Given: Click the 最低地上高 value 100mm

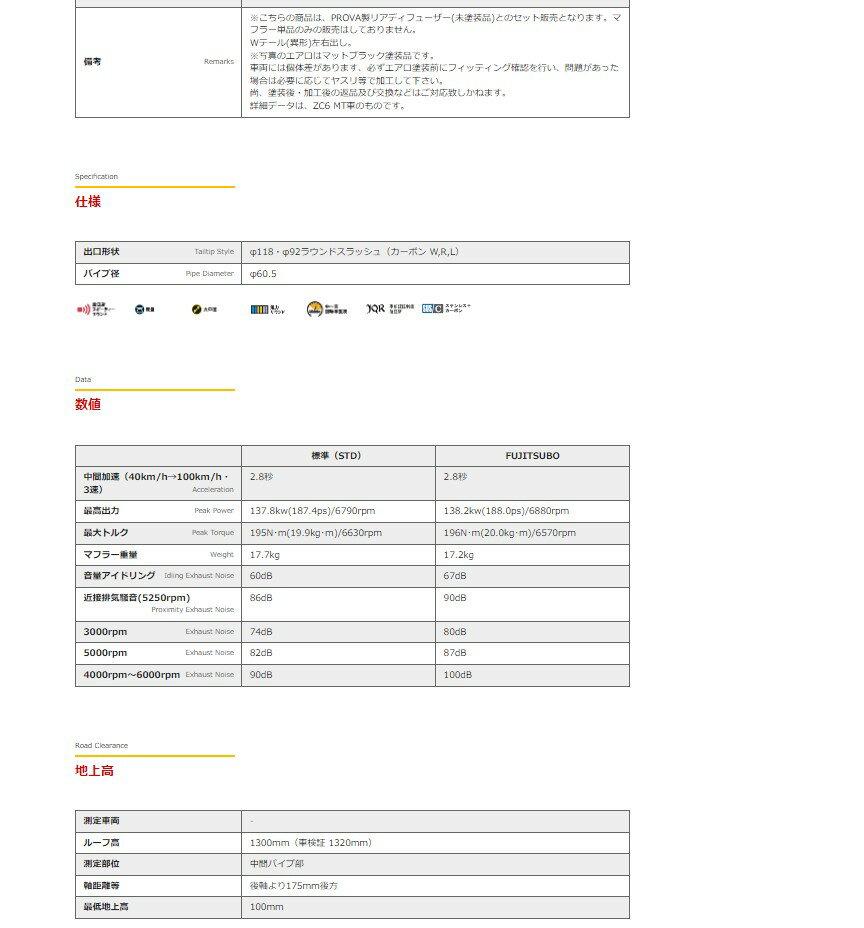Looking at the screenshot, I should pyautogui.click(x=267, y=907).
